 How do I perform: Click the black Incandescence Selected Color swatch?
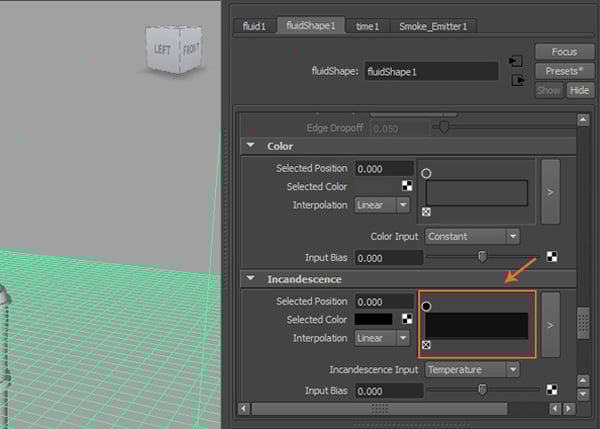(x=374, y=319)
